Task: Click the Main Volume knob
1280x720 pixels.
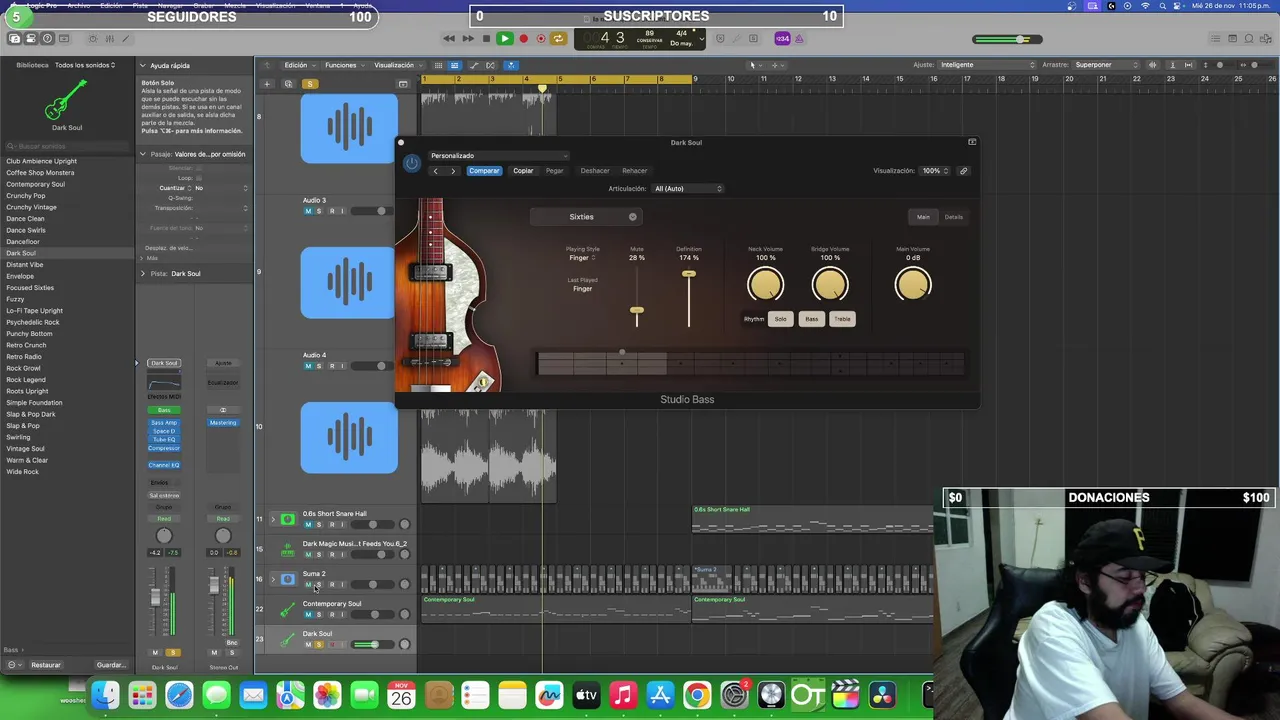Action: [x=913, y=286]
